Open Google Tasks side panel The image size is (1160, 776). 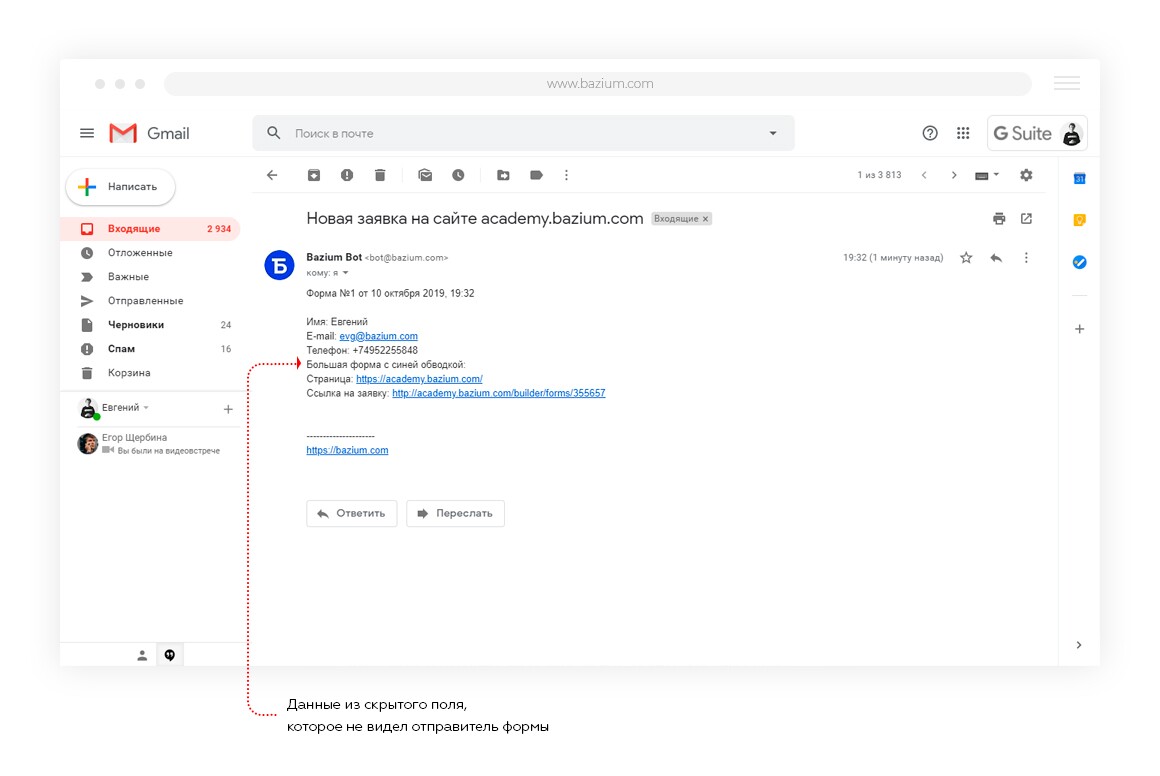[x=1079, y=262]
